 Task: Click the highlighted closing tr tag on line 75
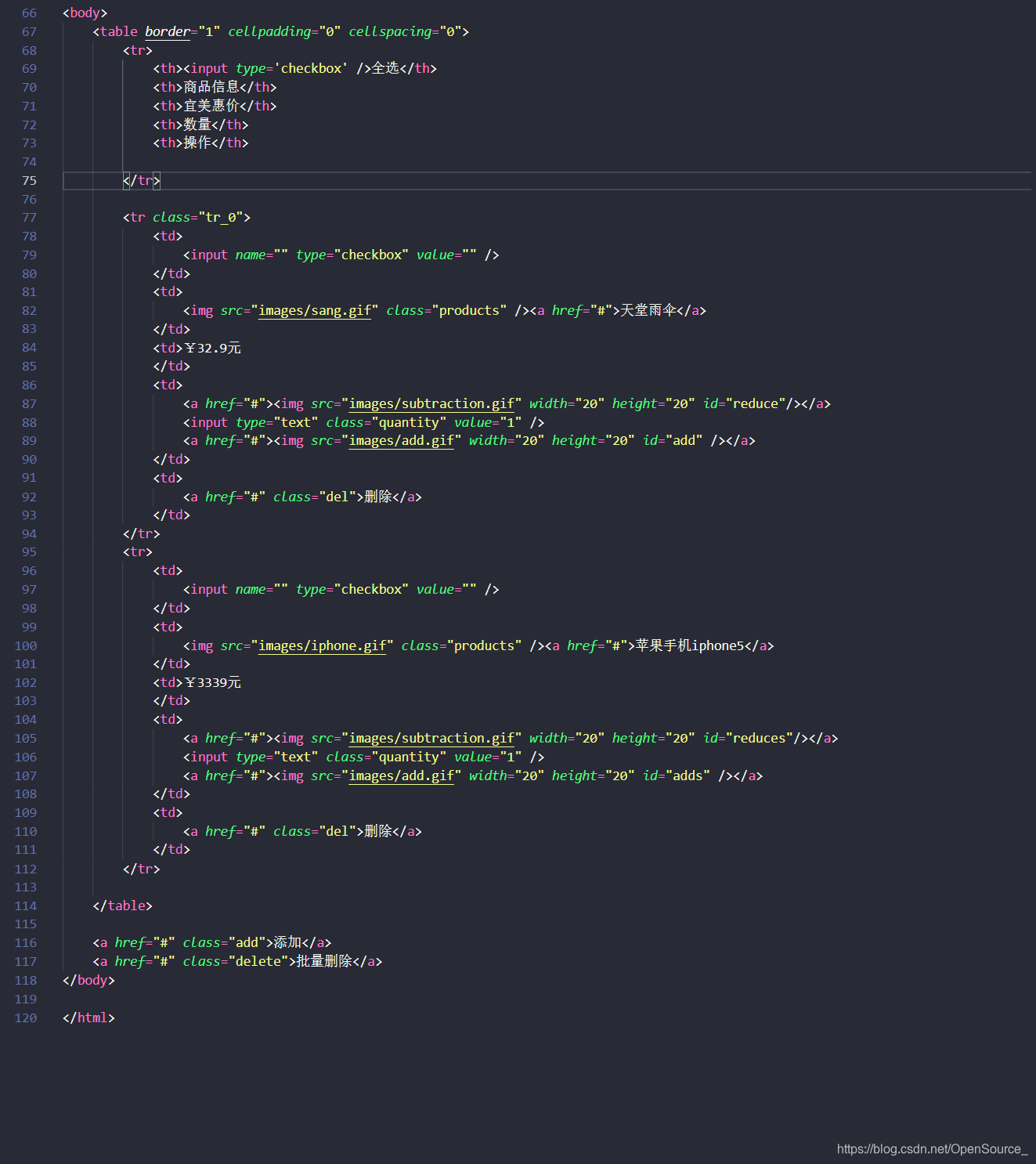(141, 180)
